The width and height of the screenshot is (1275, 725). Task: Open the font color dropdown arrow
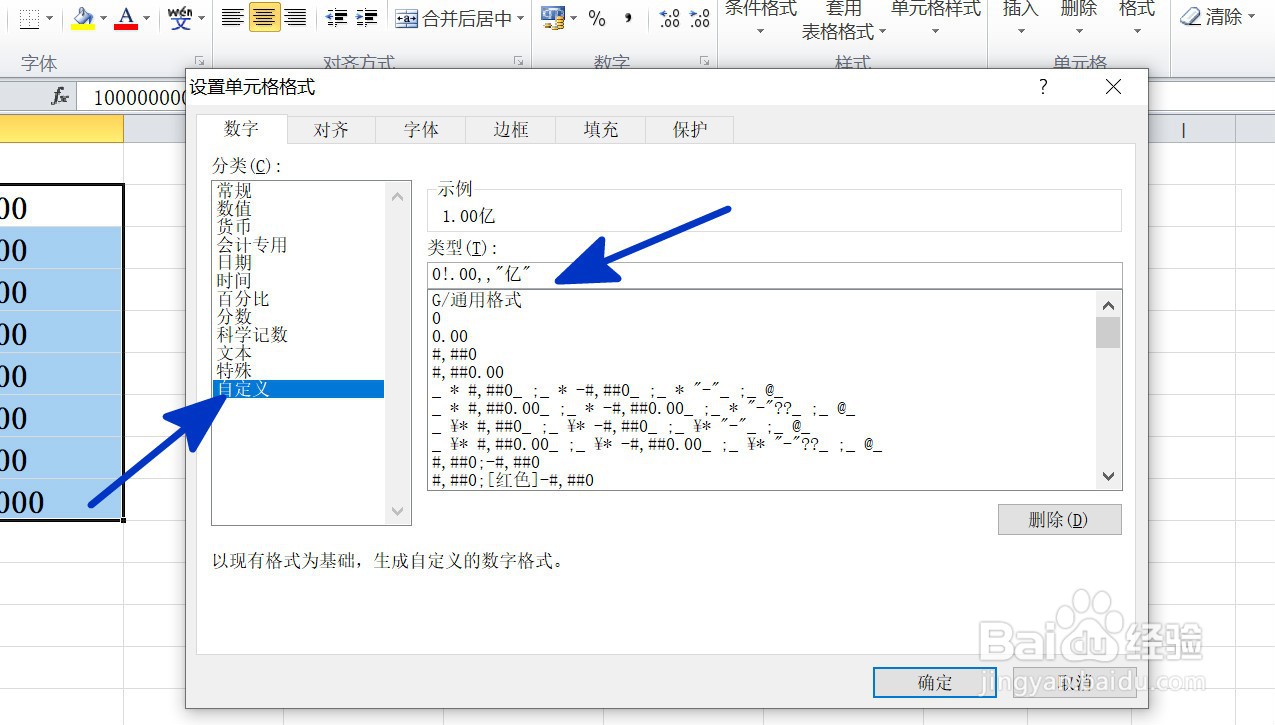pyautogui.click(x=147, y=17)
